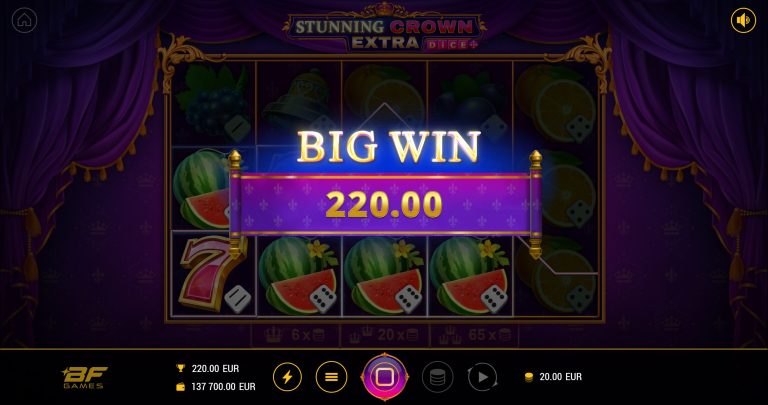Toggle turbo lightning spin mode
This screenshot has width=768, height=405.
288,377
